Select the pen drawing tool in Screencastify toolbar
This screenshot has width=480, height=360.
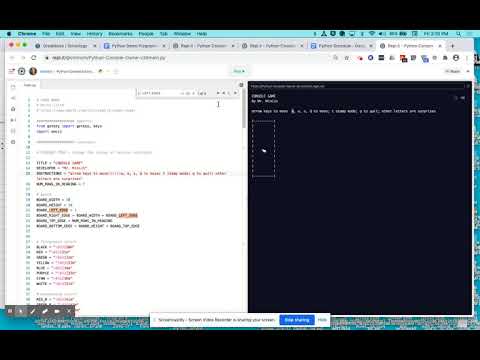(33, 311)
